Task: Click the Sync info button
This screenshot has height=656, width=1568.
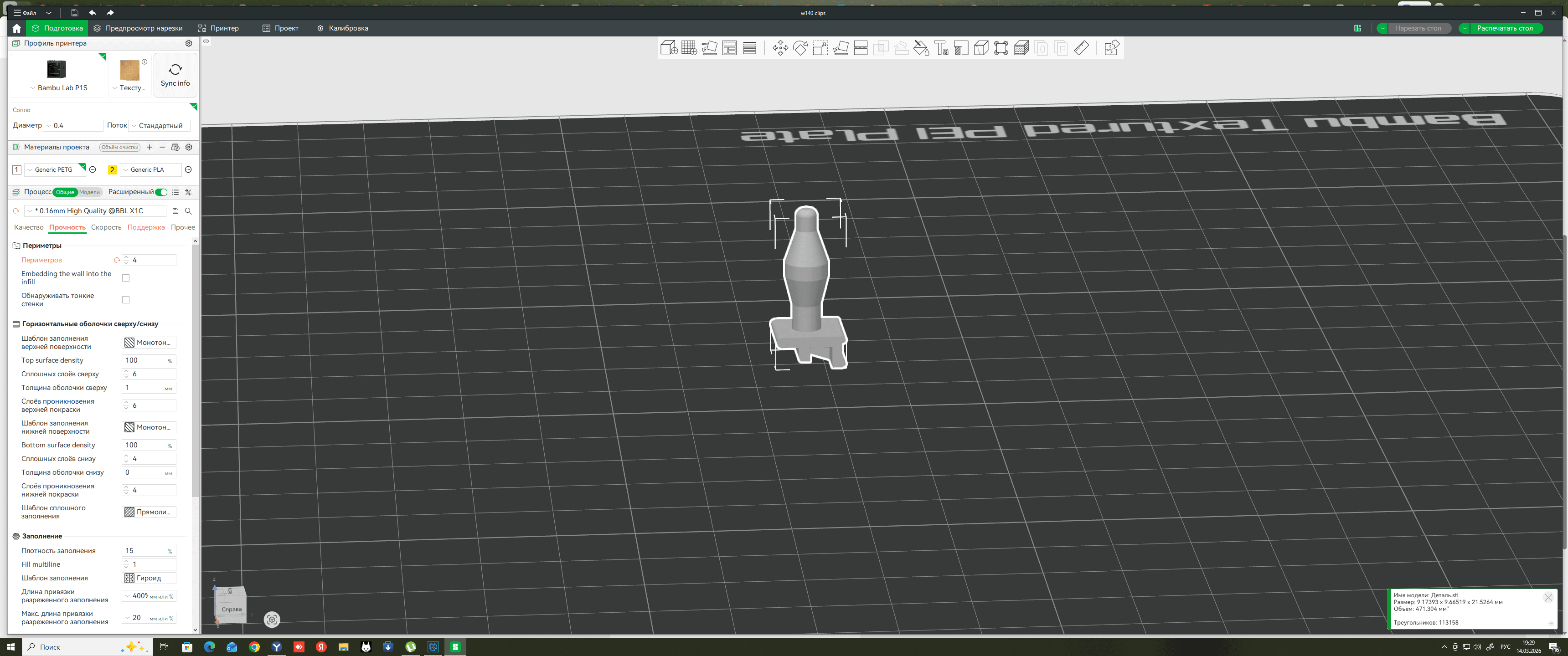Action: 175,75
